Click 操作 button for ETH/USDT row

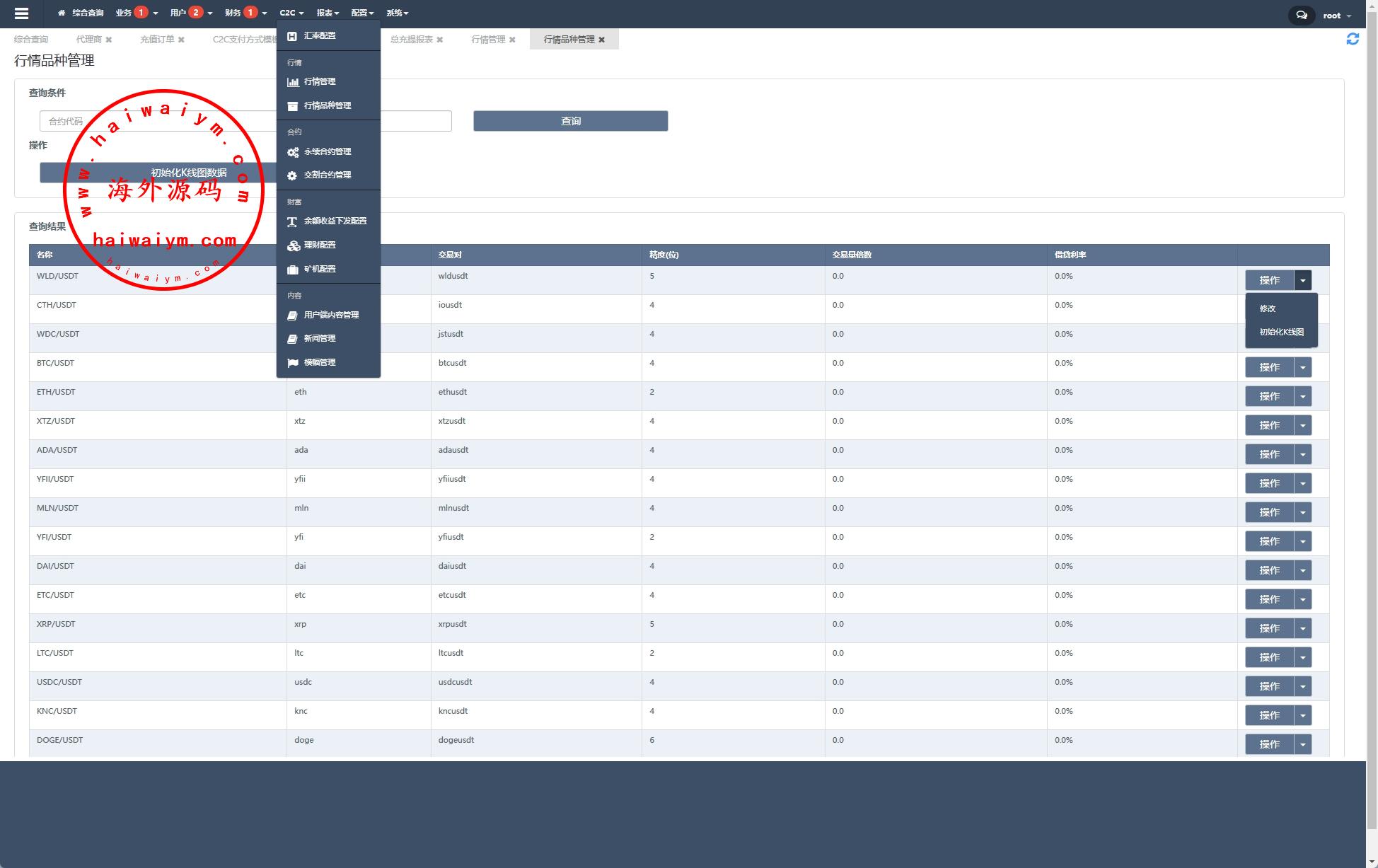point(1269,396)
